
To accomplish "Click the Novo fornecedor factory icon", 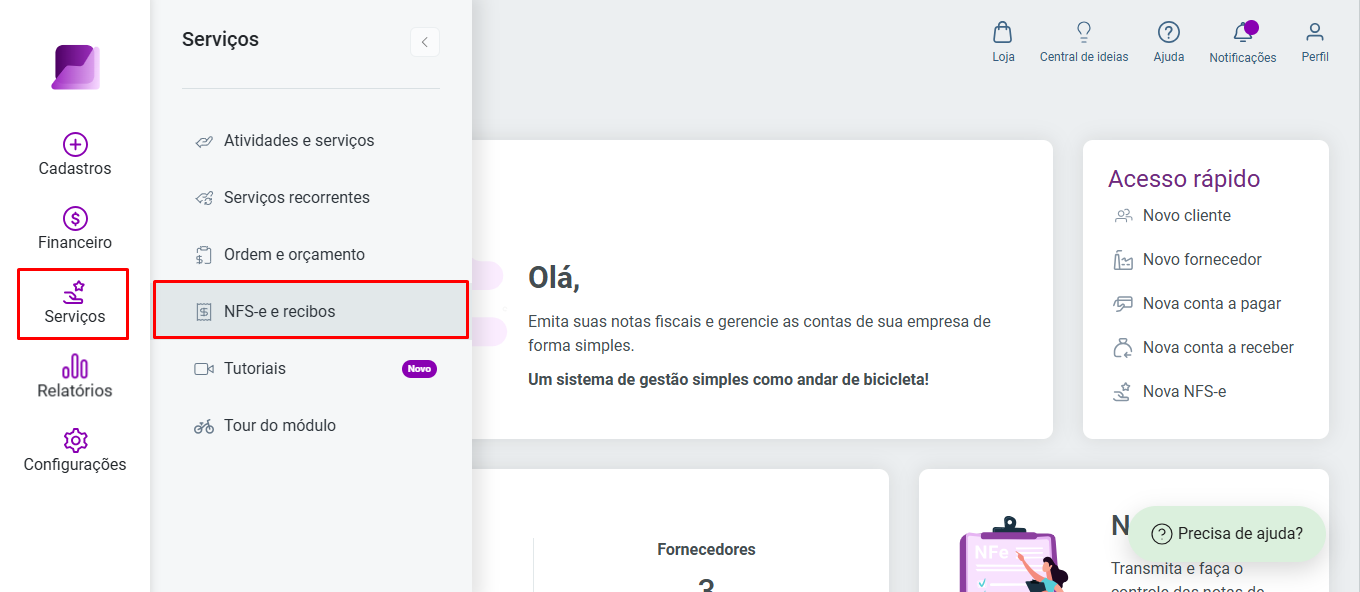I will (1123, 260).
